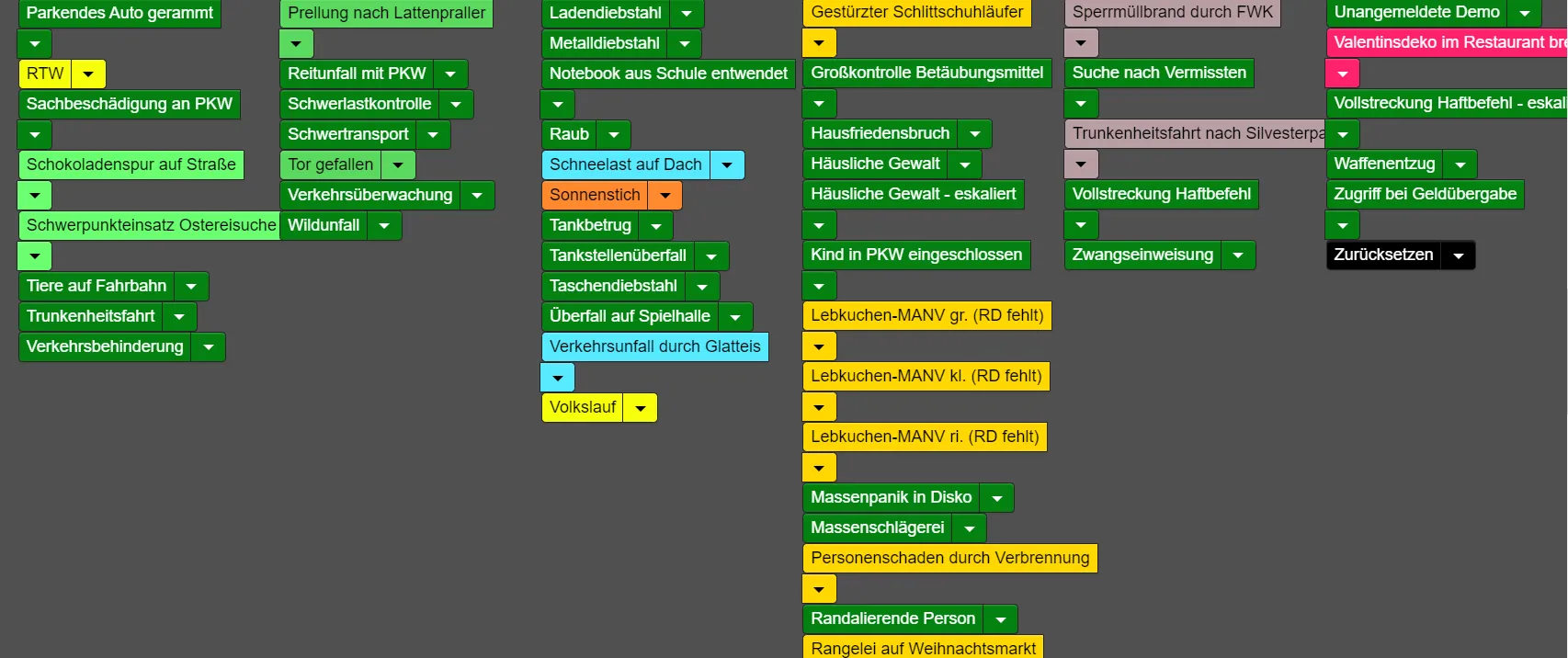Click the Raub mission button
The width and height of the screenshot is (1568, 658).
(x=569, y=134)
